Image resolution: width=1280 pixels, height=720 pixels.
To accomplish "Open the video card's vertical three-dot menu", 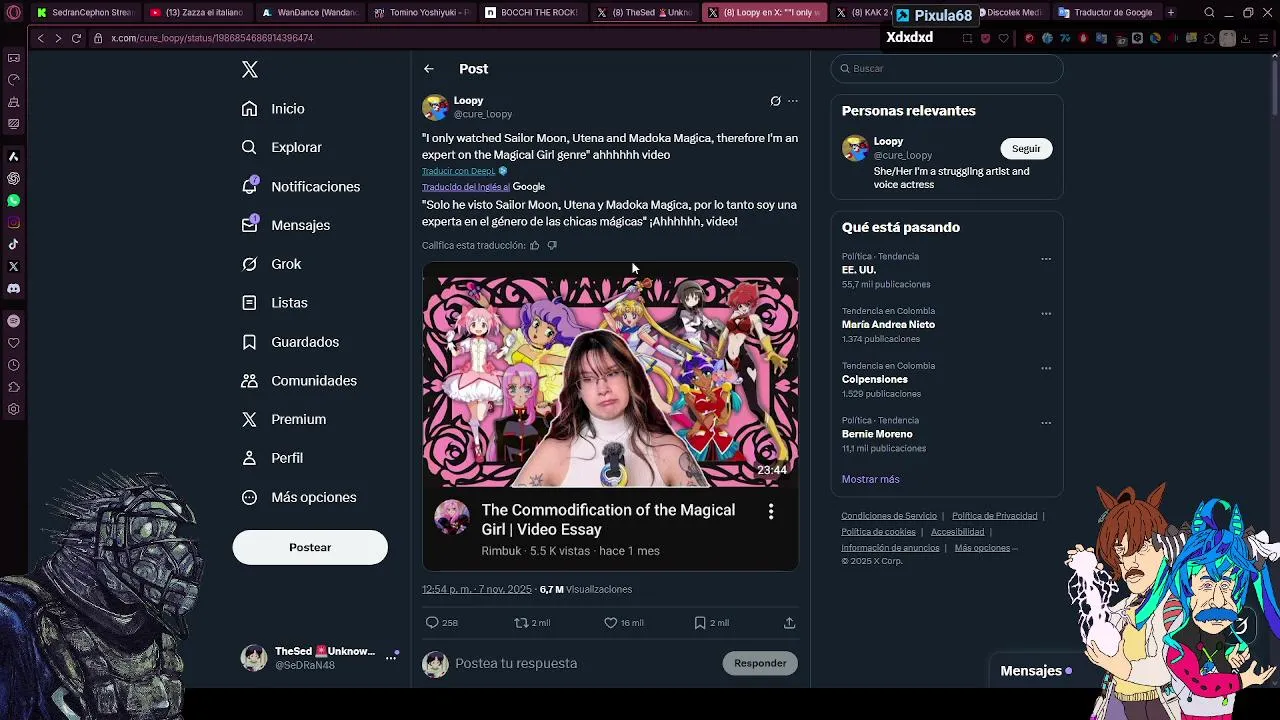I will tap(771, 512).
